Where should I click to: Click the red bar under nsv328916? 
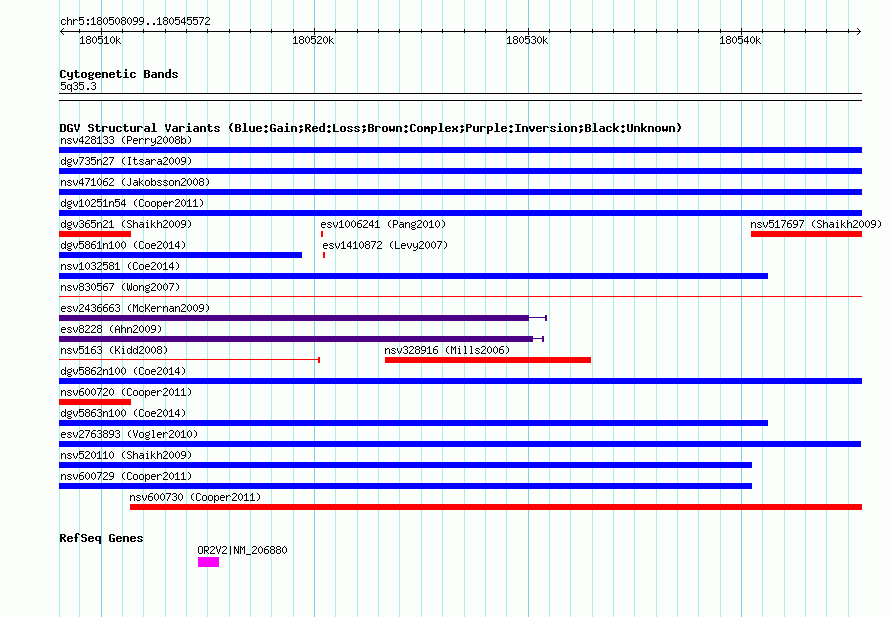point(488,360)
